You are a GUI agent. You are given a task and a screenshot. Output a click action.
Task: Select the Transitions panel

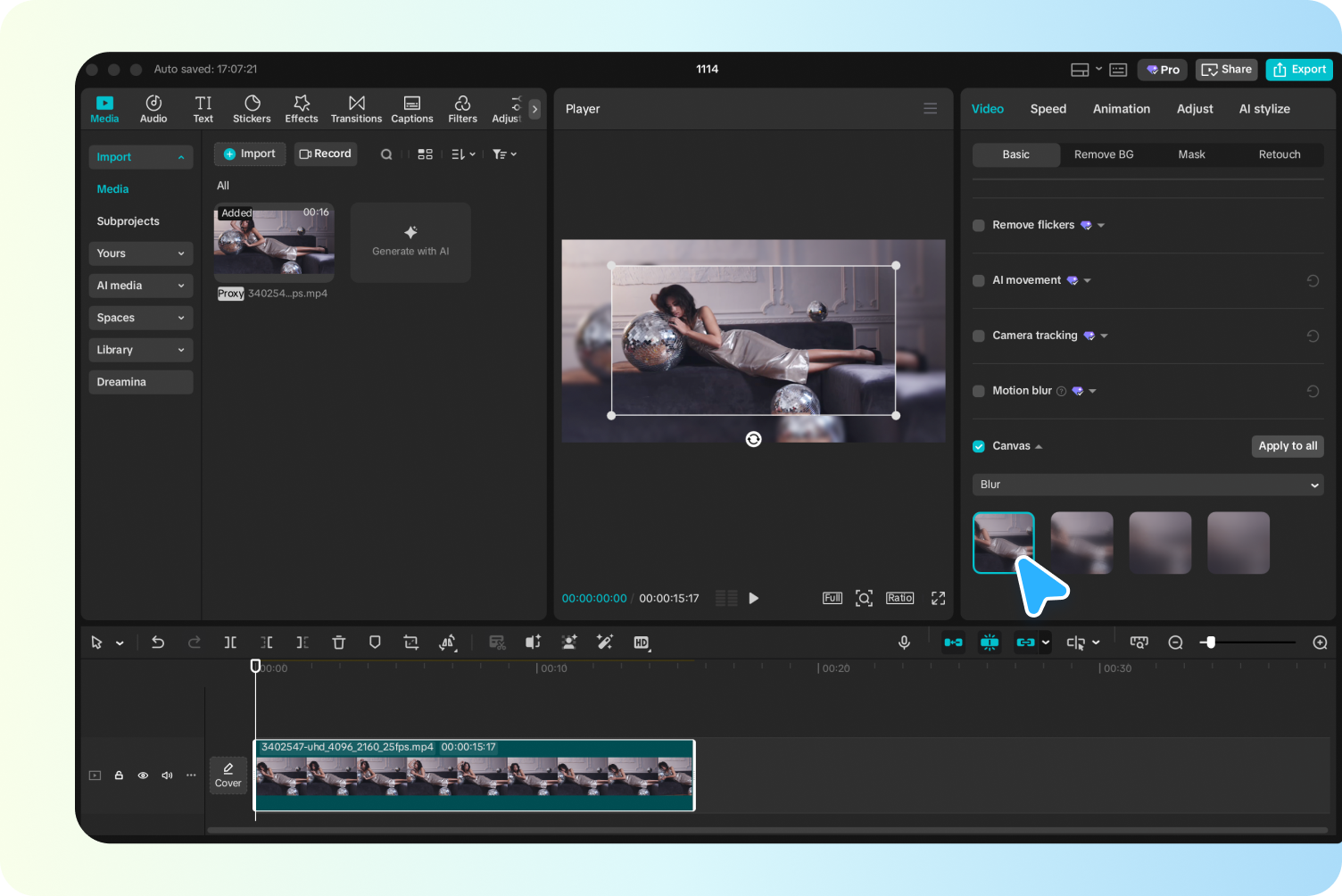click(x=356, y=108)
